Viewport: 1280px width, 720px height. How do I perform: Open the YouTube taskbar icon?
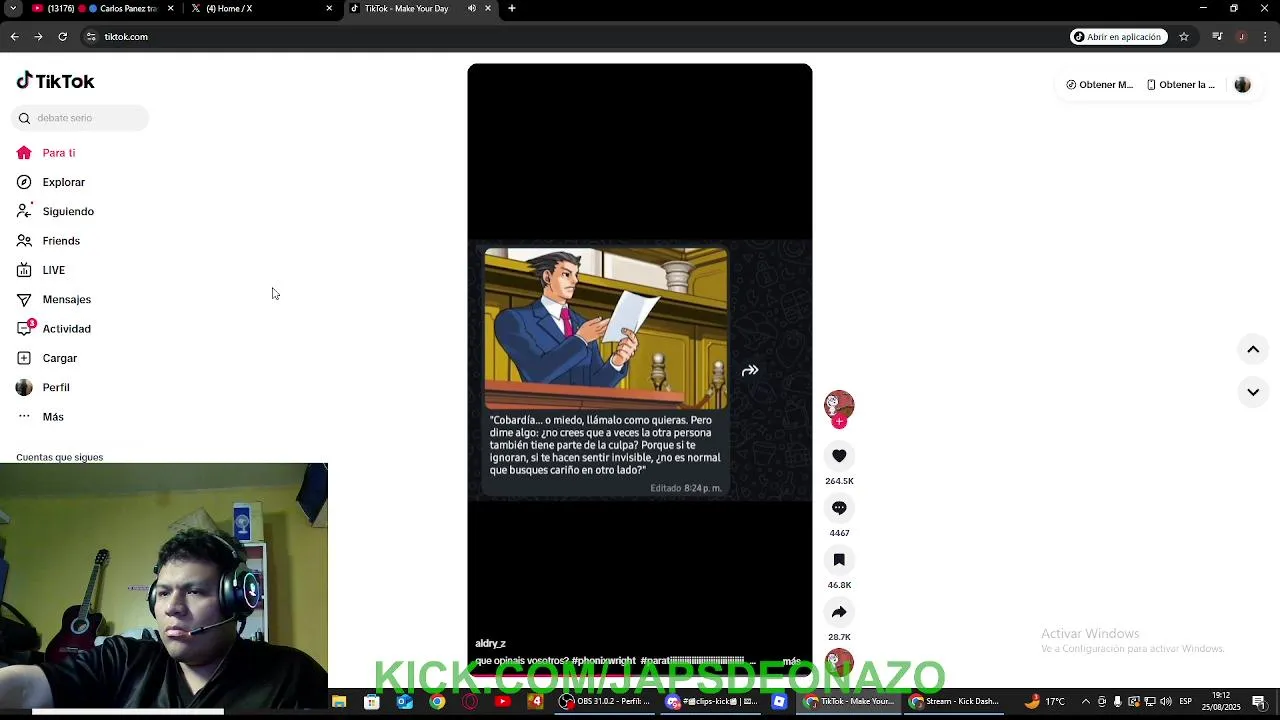pos(502,702)
